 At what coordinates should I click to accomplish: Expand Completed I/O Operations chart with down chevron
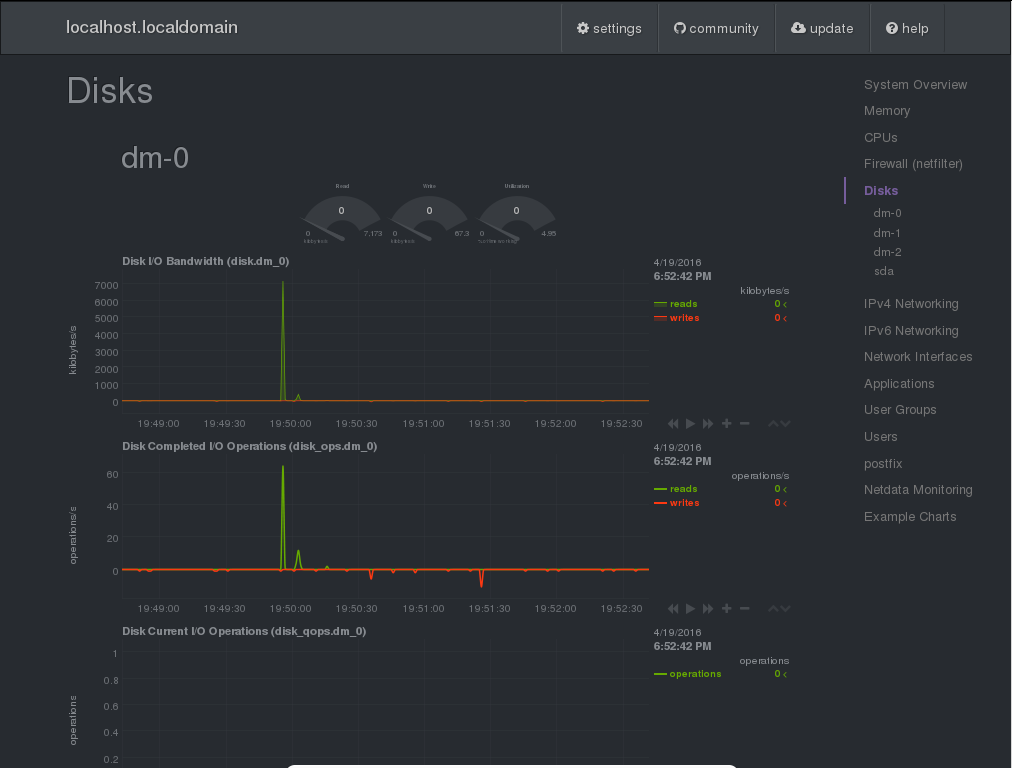coord(786,608)
